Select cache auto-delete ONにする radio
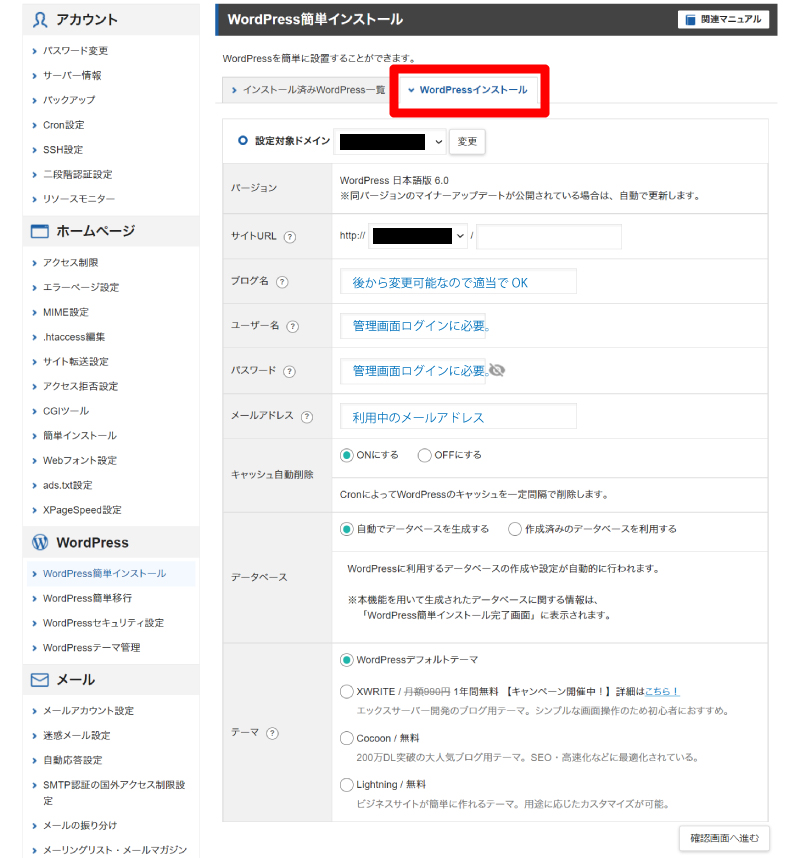The width and height of the screenshot is (800, 858). 346,455
